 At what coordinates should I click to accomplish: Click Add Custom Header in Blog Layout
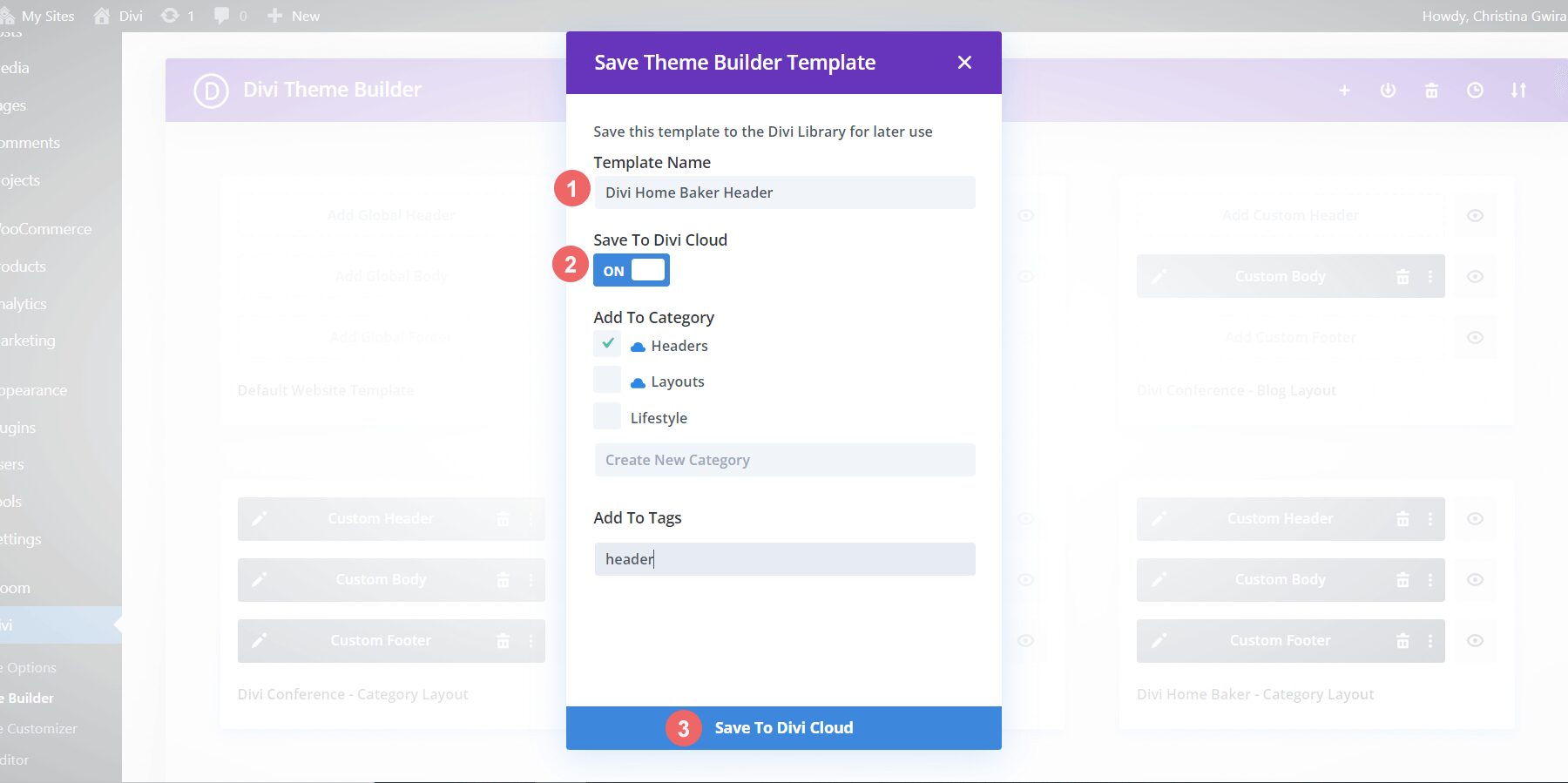(x=1290, y=215)
